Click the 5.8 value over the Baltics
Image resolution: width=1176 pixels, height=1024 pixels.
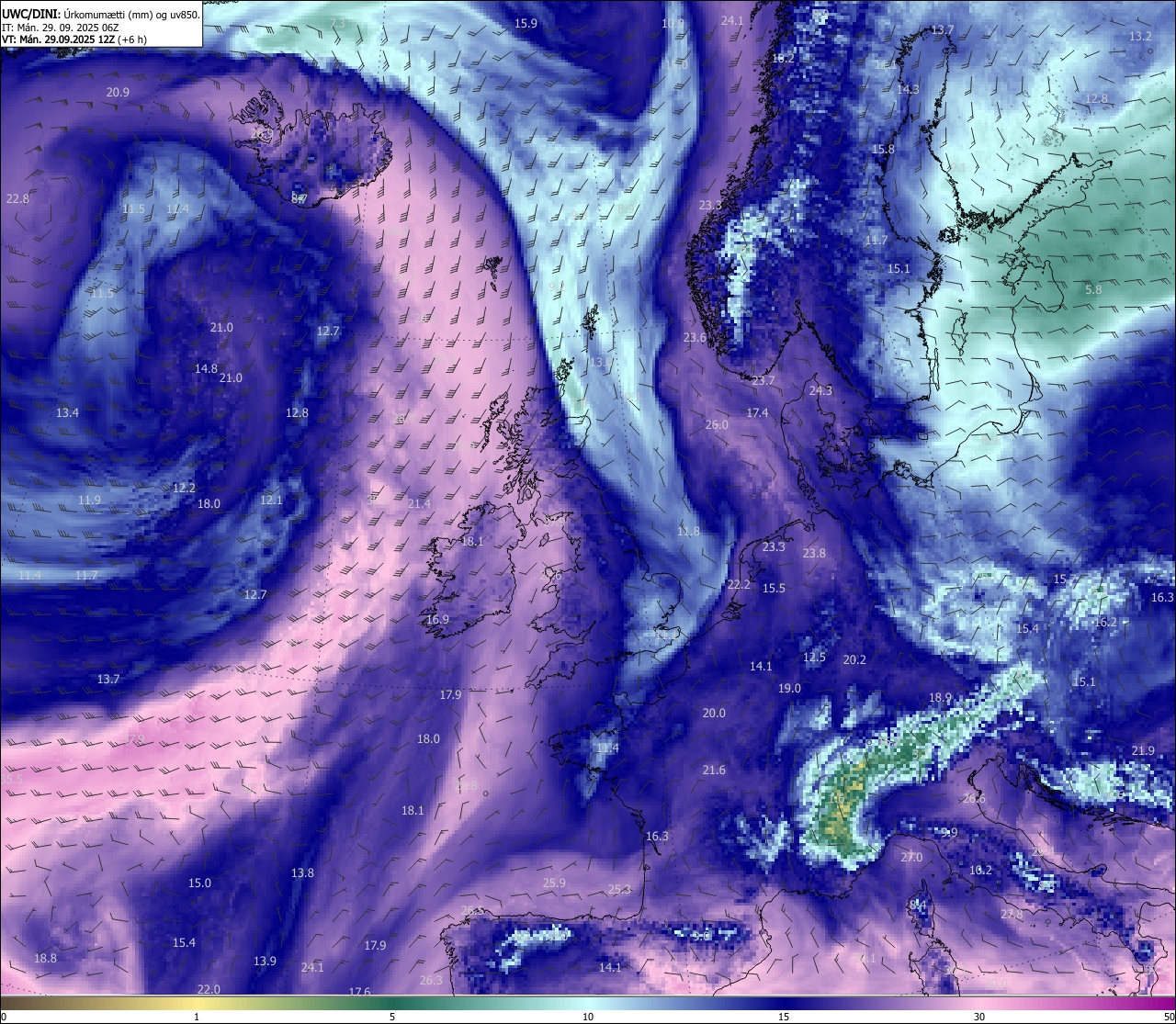coord(1093,290)
